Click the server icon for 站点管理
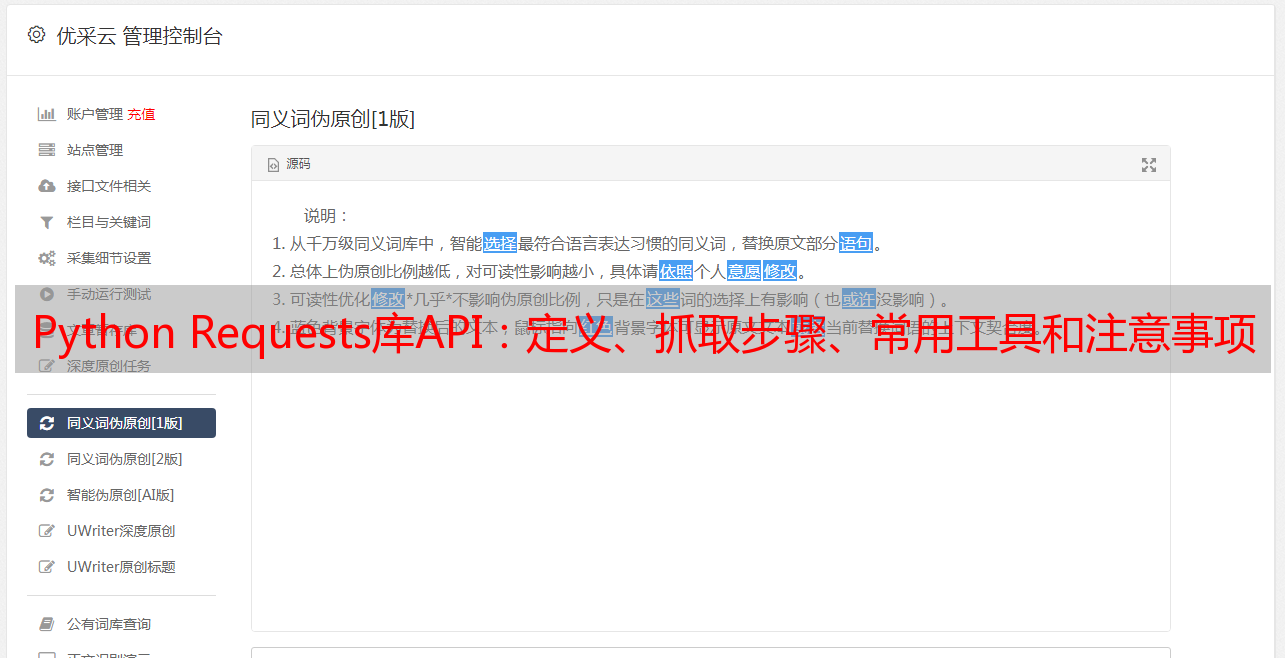This screenshot has width=1285, height=658. point(47,150)
